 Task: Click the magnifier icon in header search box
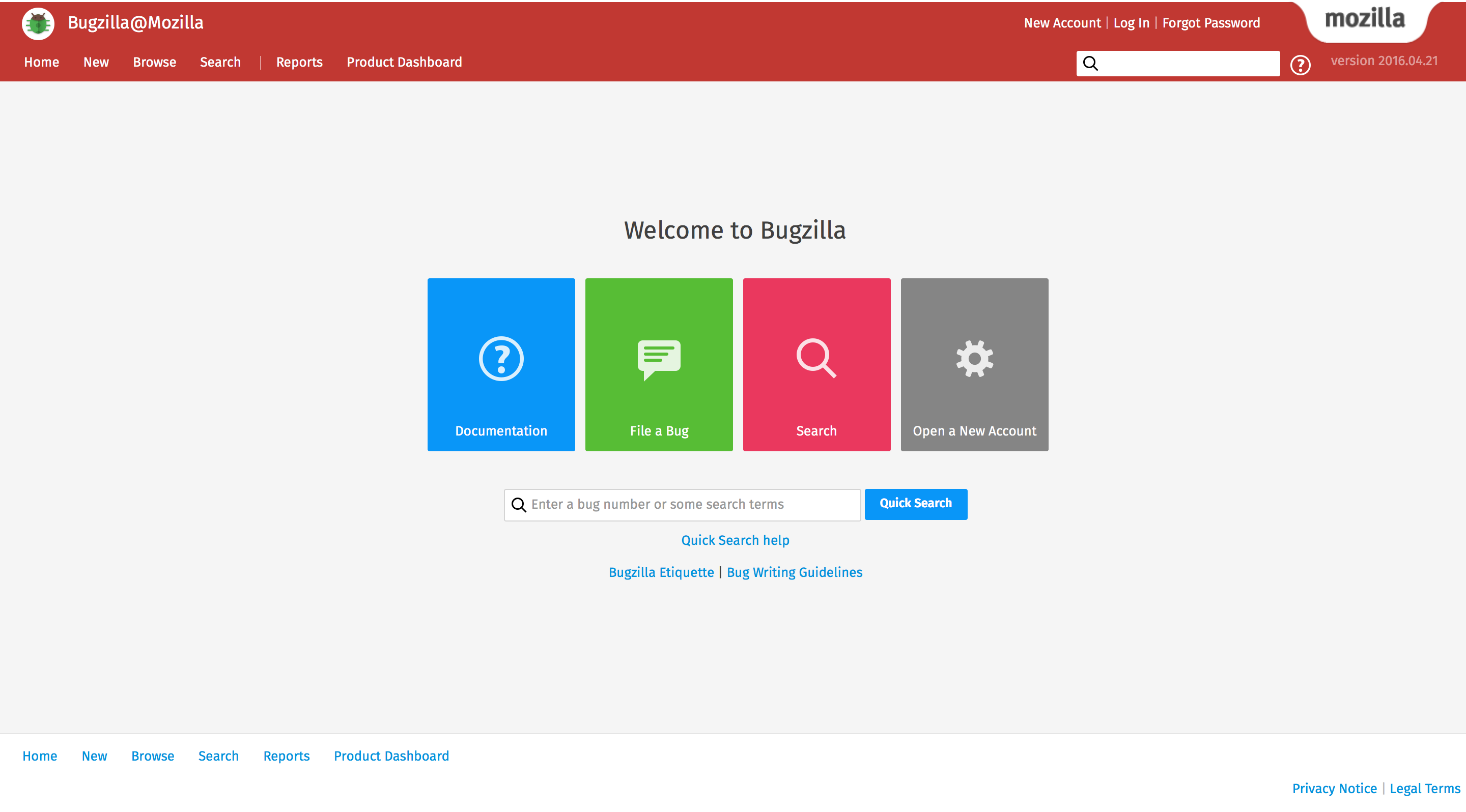tap(1090, 63)
